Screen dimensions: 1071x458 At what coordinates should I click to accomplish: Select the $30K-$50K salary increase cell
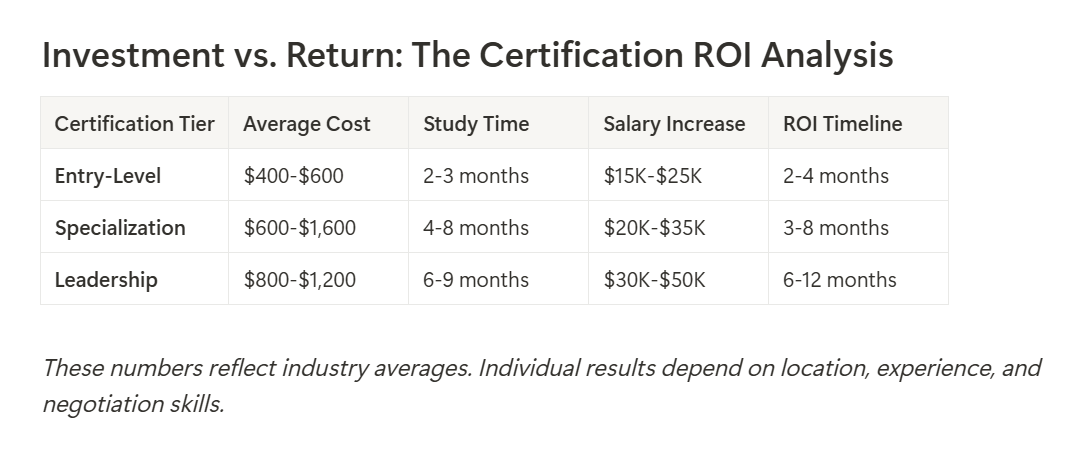point(654,280)
